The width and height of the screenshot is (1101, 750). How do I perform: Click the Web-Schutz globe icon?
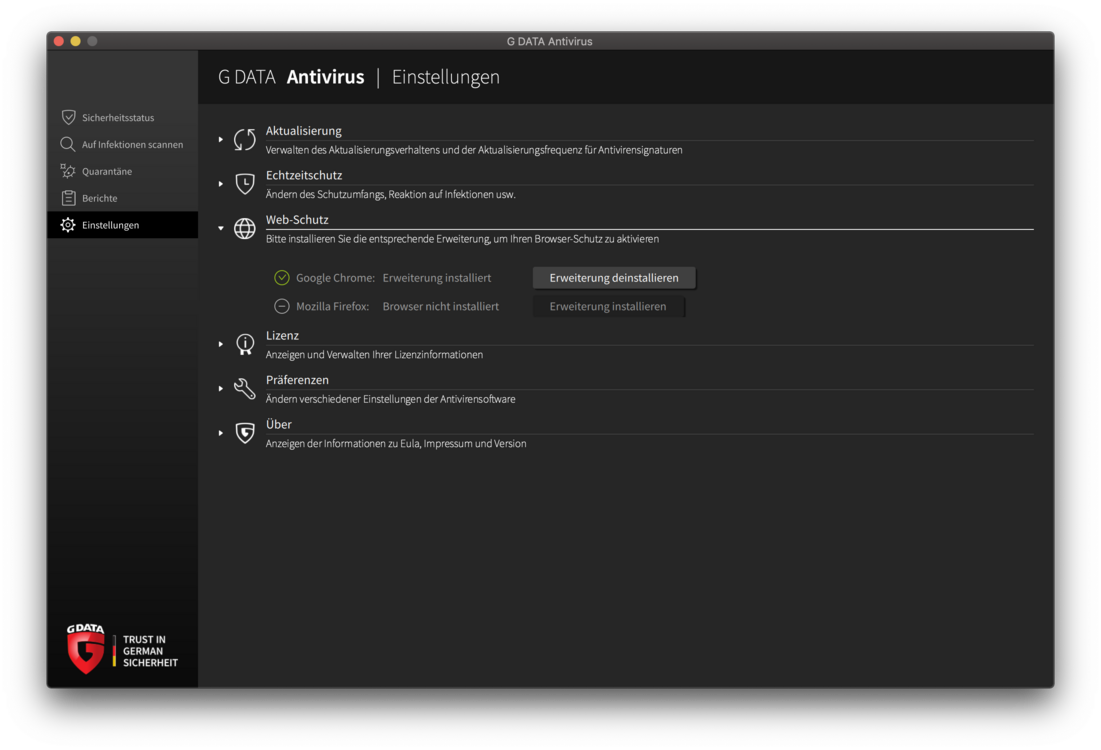(244, 228)
